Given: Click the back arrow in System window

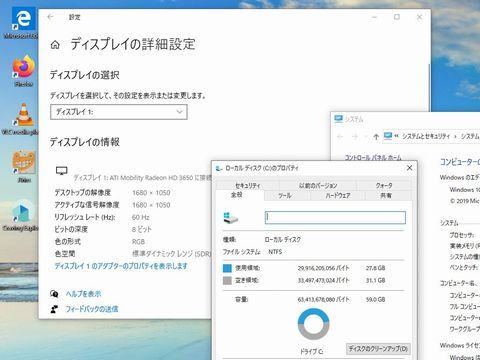Looking at the screenshot, I should [x=340, y=136].
